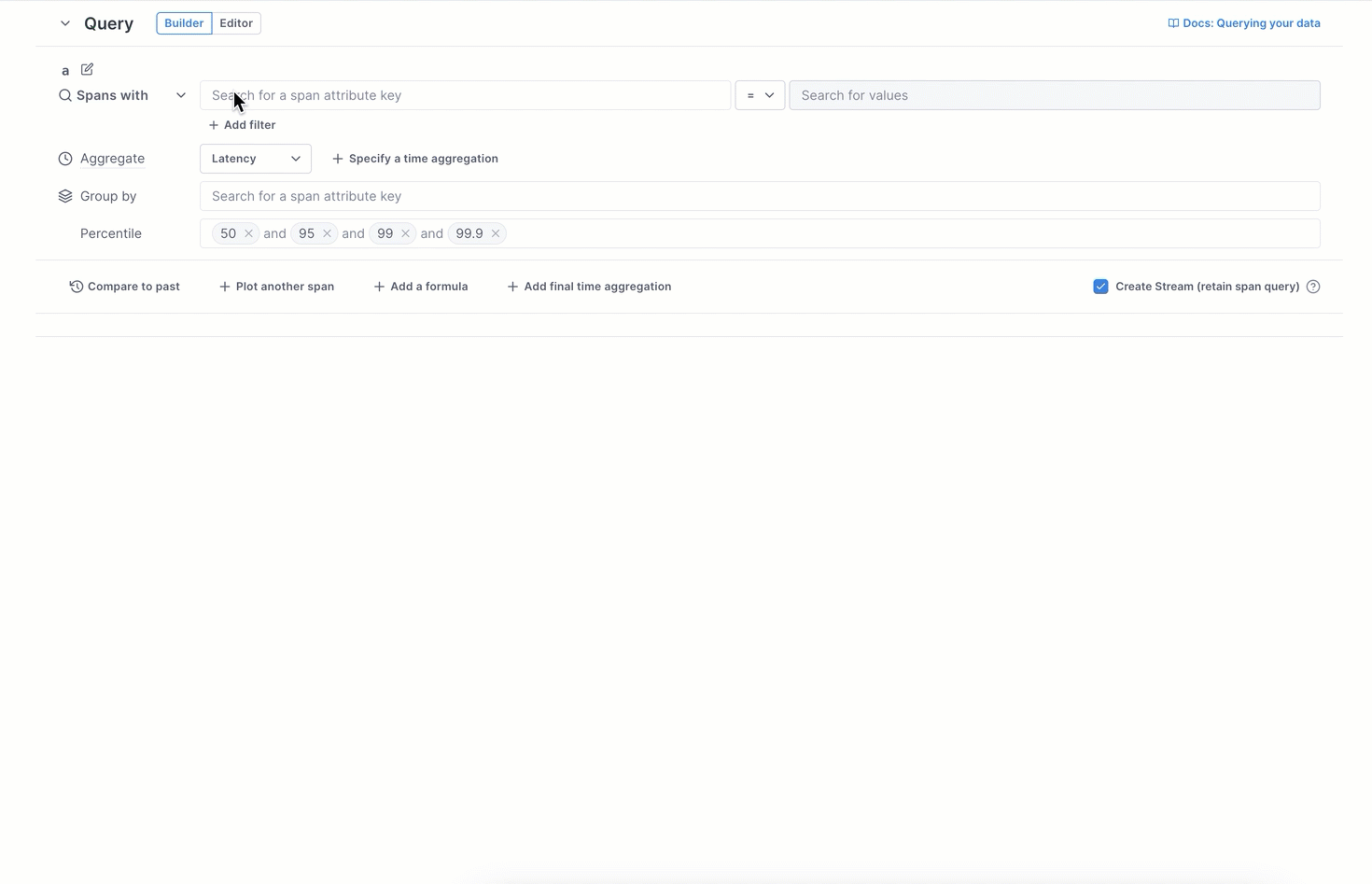Click the clock icon next to Aggregate
Screen dimensions: 1372x884
[x=64, y=158]
